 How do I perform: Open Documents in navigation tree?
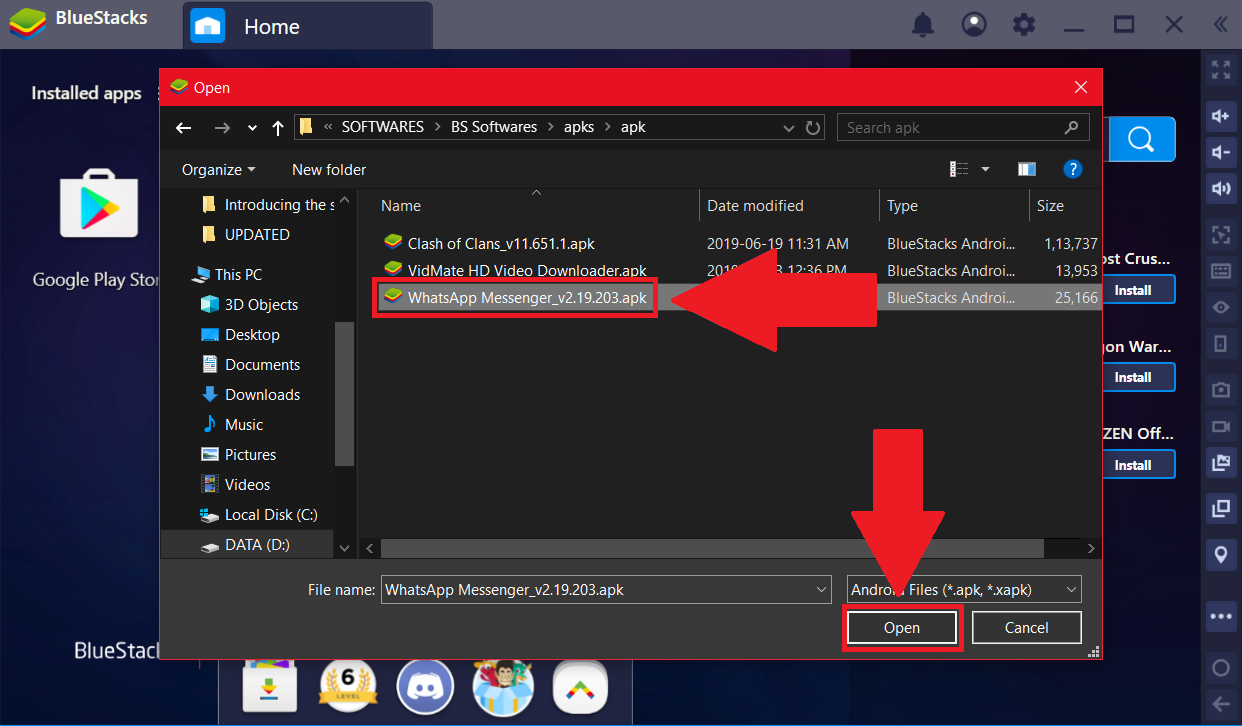[x=262, y=365]
